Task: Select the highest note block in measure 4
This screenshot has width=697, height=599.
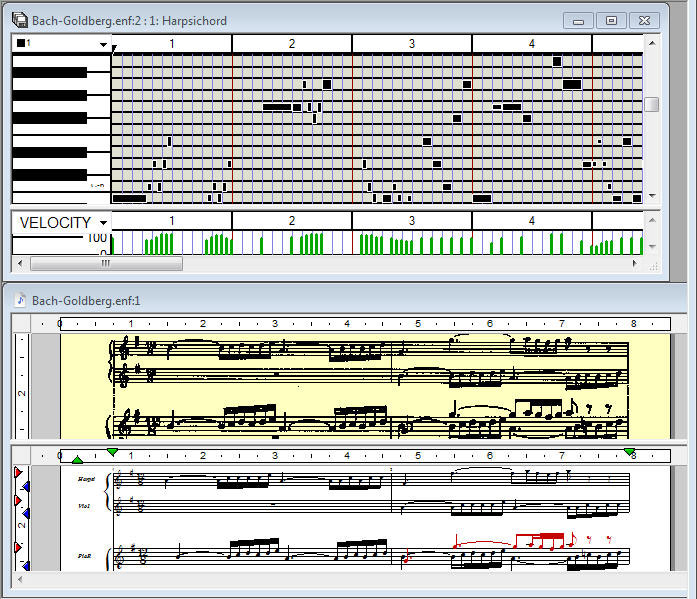Action: pyautogui.click(x=557, y=61)
